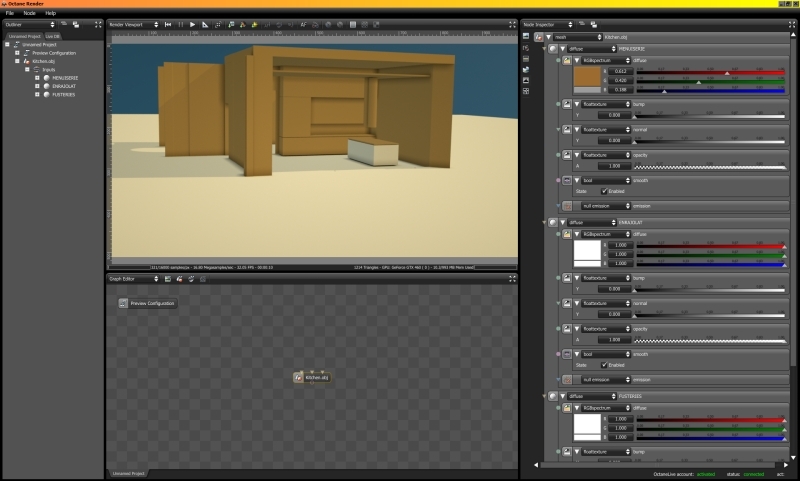Click the MENUISERIE opacity value field 1.000
Screen dimensions: 800x481
coord(614,166)
